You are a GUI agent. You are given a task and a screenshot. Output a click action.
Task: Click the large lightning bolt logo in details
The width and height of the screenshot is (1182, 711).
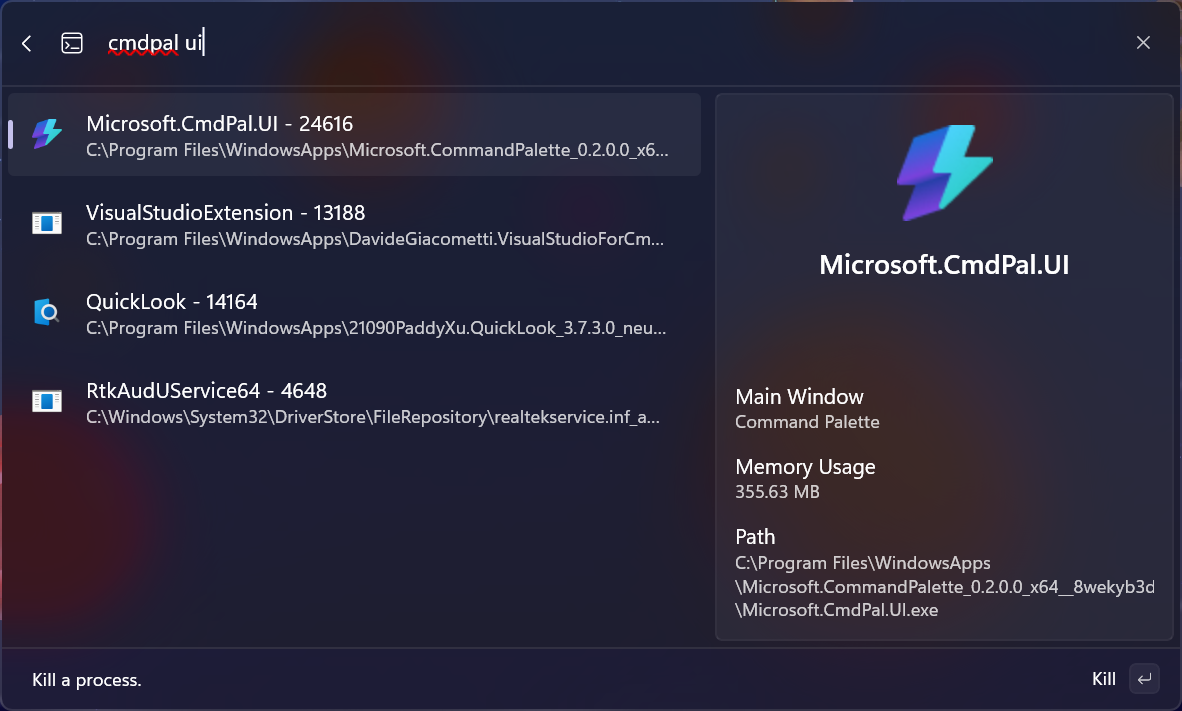coord(944,173)
